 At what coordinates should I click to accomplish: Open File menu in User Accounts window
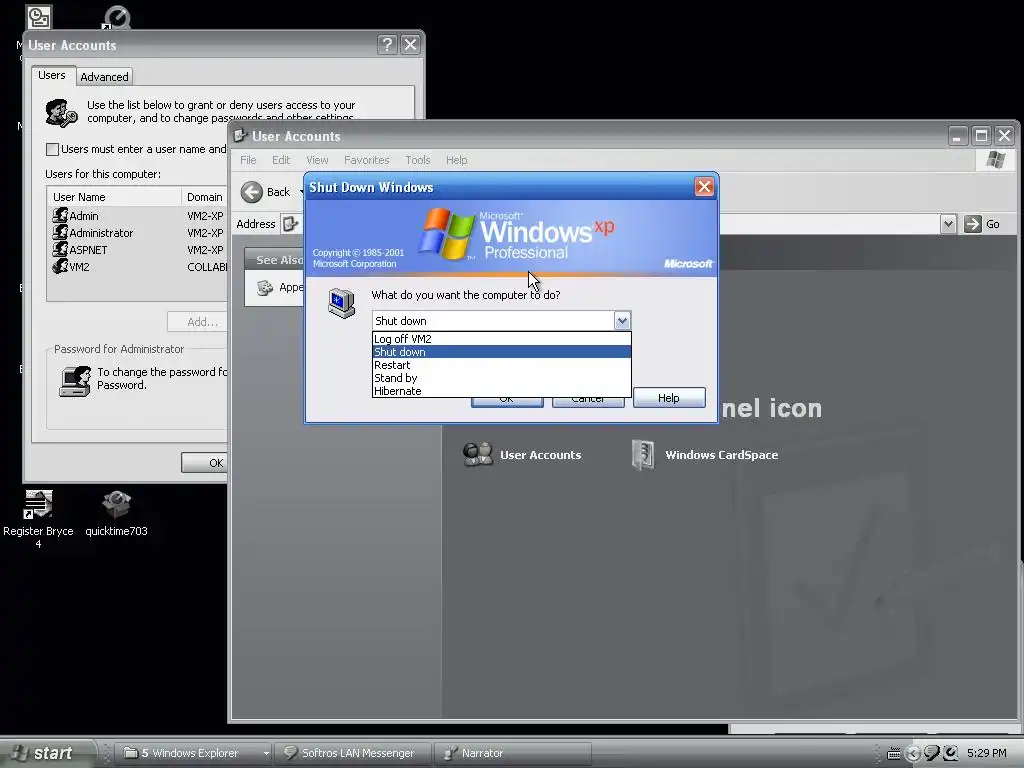click(248, 160)
